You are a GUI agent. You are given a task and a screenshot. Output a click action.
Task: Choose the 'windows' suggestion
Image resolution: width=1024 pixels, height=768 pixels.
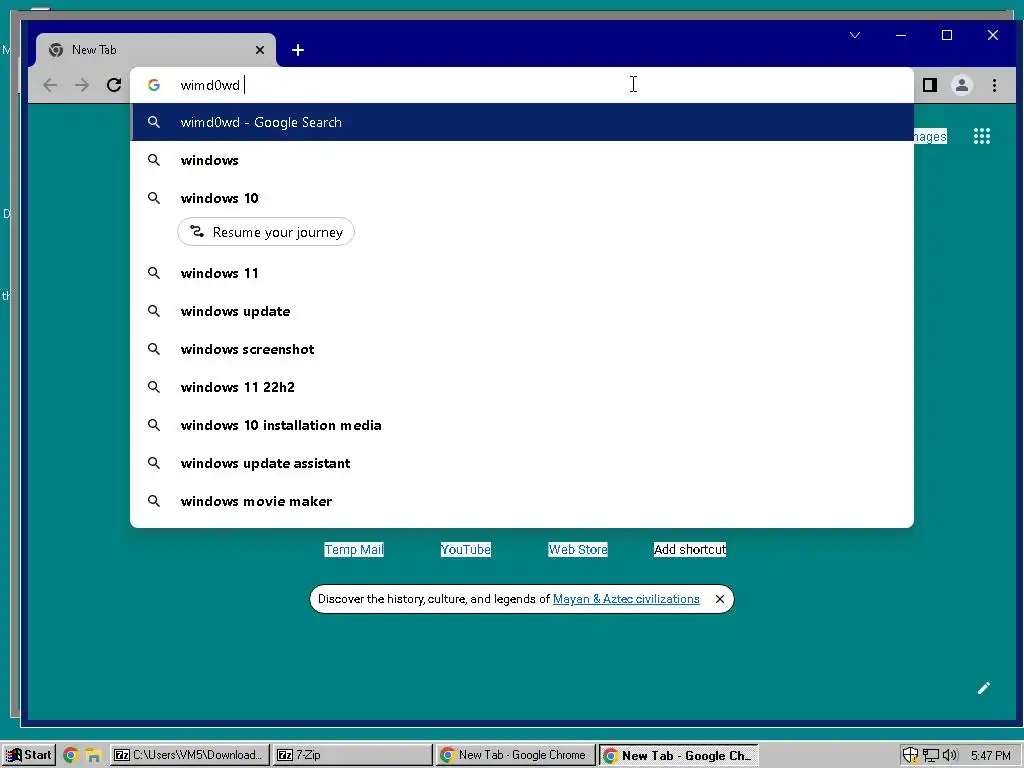522,160
